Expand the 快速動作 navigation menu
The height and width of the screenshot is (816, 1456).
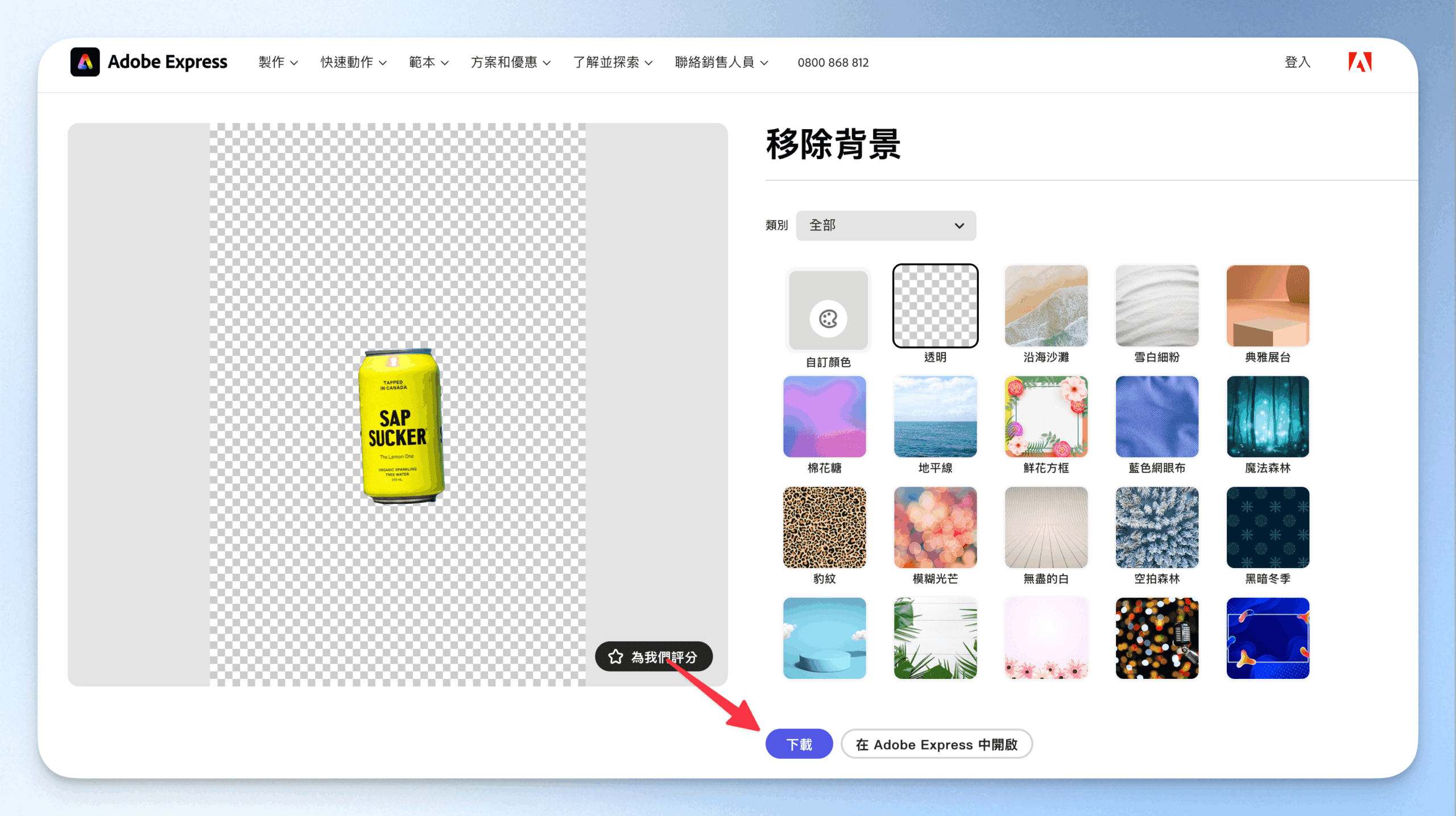[353, 63]
